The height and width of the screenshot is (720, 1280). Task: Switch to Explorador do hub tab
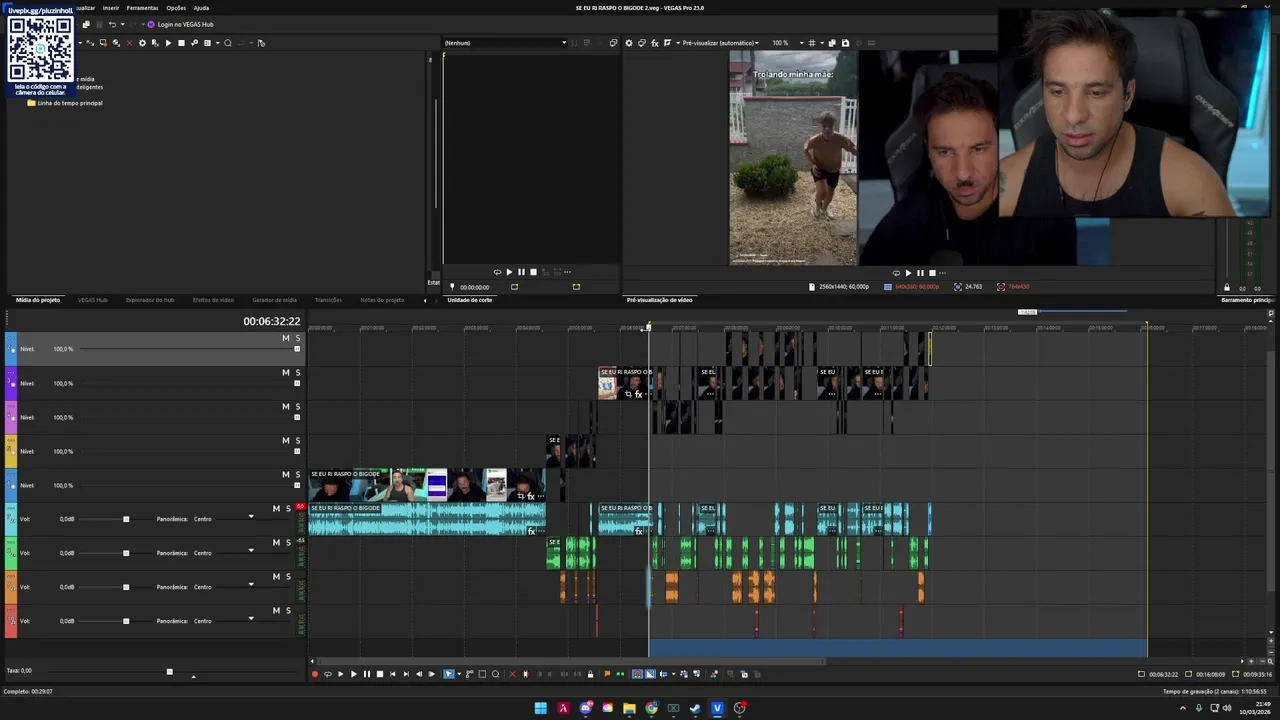[150, 300]
